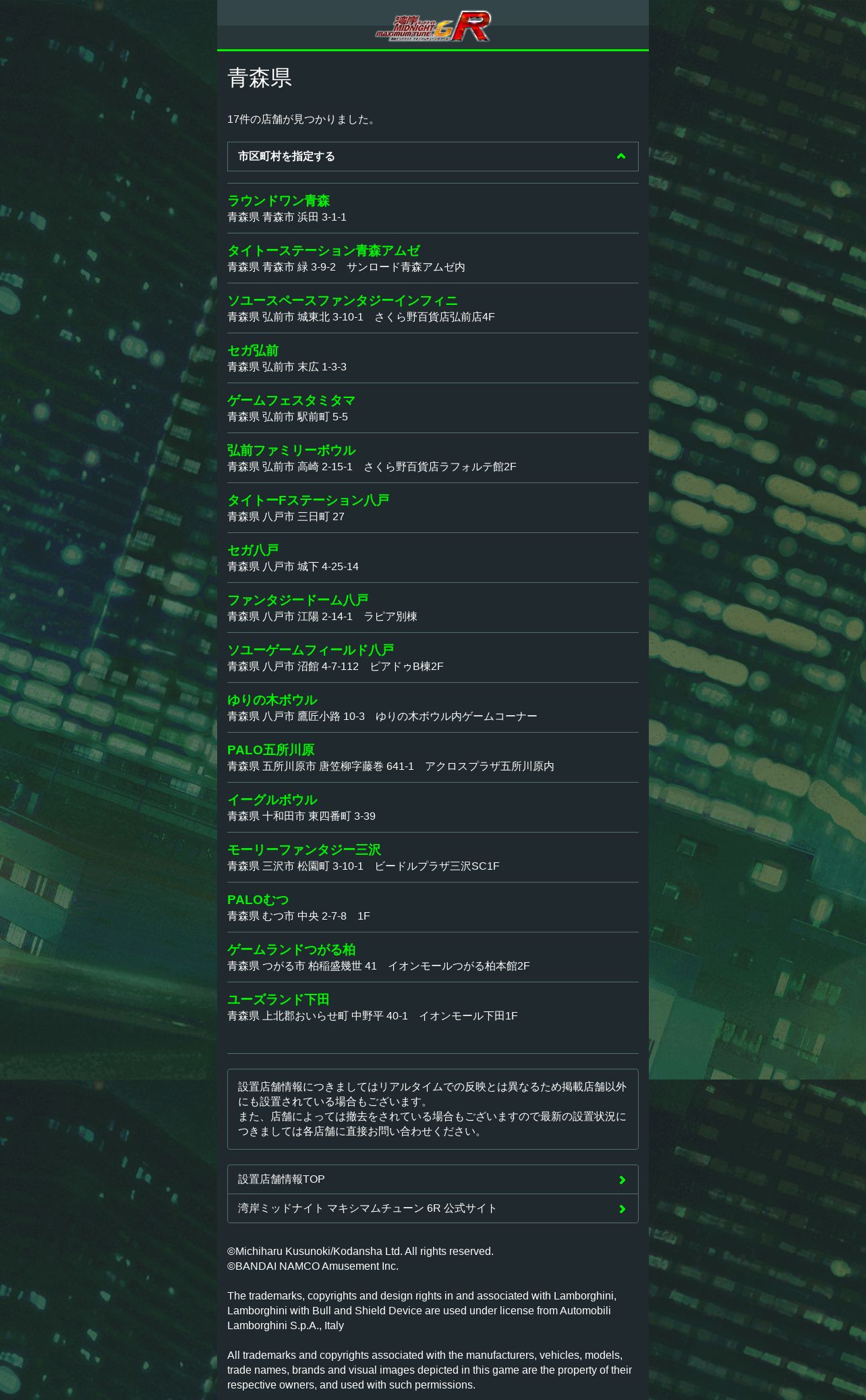Click the Lamborghini trademark notice paragraph
866x1400 pixels.
(422, 1311)
